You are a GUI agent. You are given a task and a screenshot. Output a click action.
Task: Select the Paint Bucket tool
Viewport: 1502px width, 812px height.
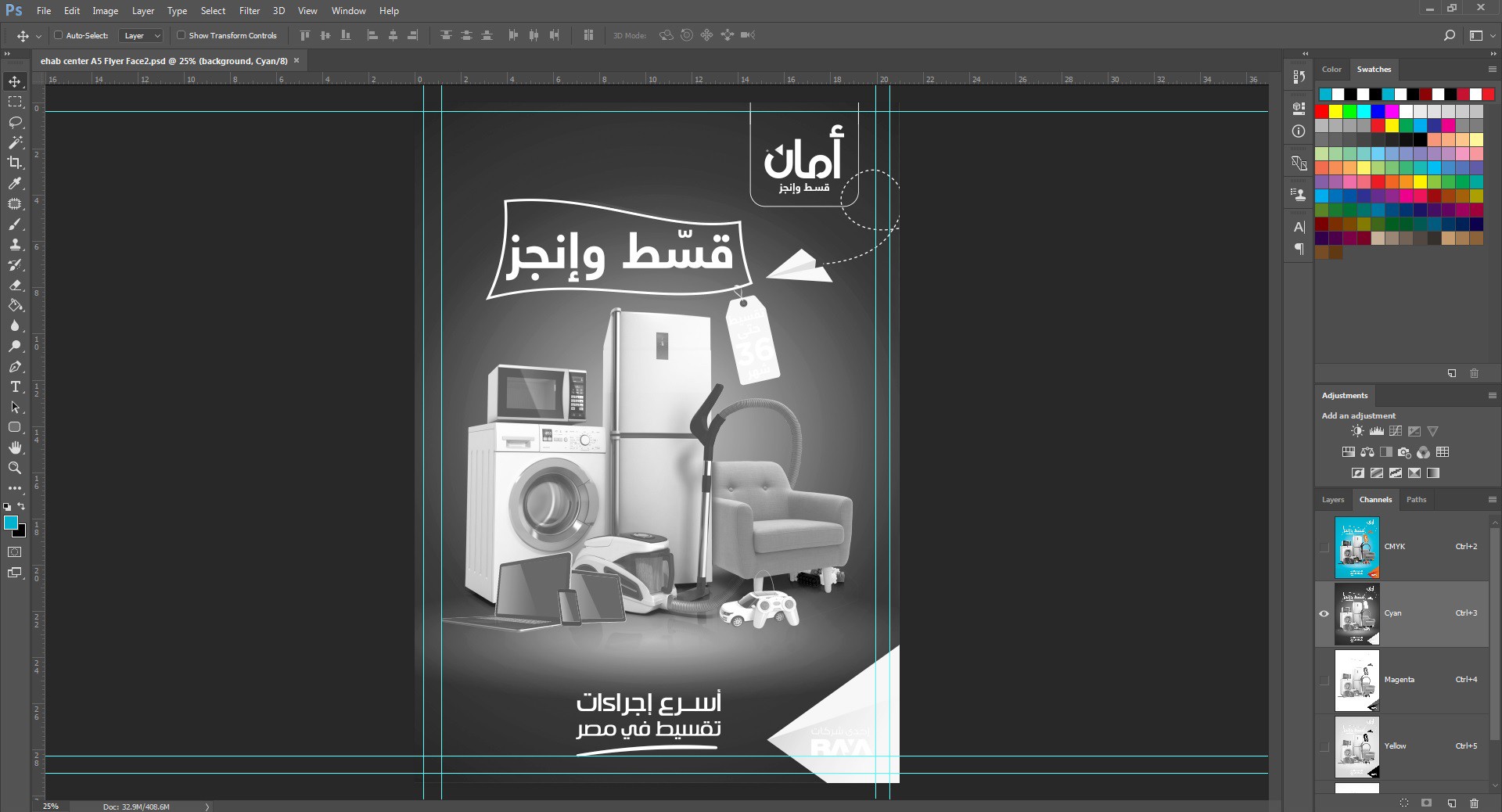coord(15,306)
